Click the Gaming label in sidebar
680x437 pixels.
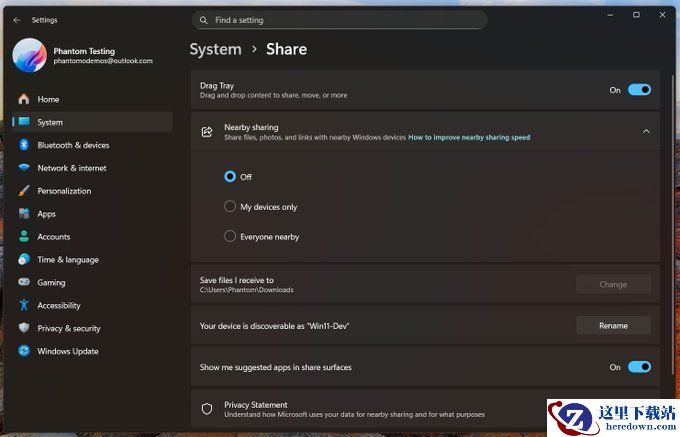point(51,283)
